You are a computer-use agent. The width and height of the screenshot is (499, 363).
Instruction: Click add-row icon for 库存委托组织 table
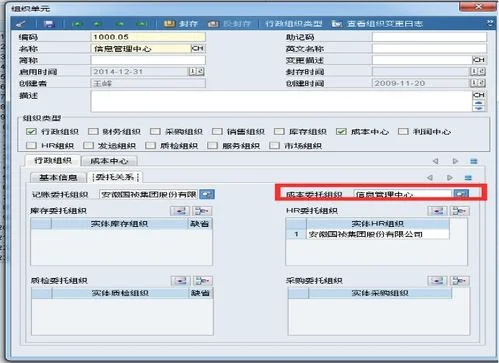coord(180,211)
